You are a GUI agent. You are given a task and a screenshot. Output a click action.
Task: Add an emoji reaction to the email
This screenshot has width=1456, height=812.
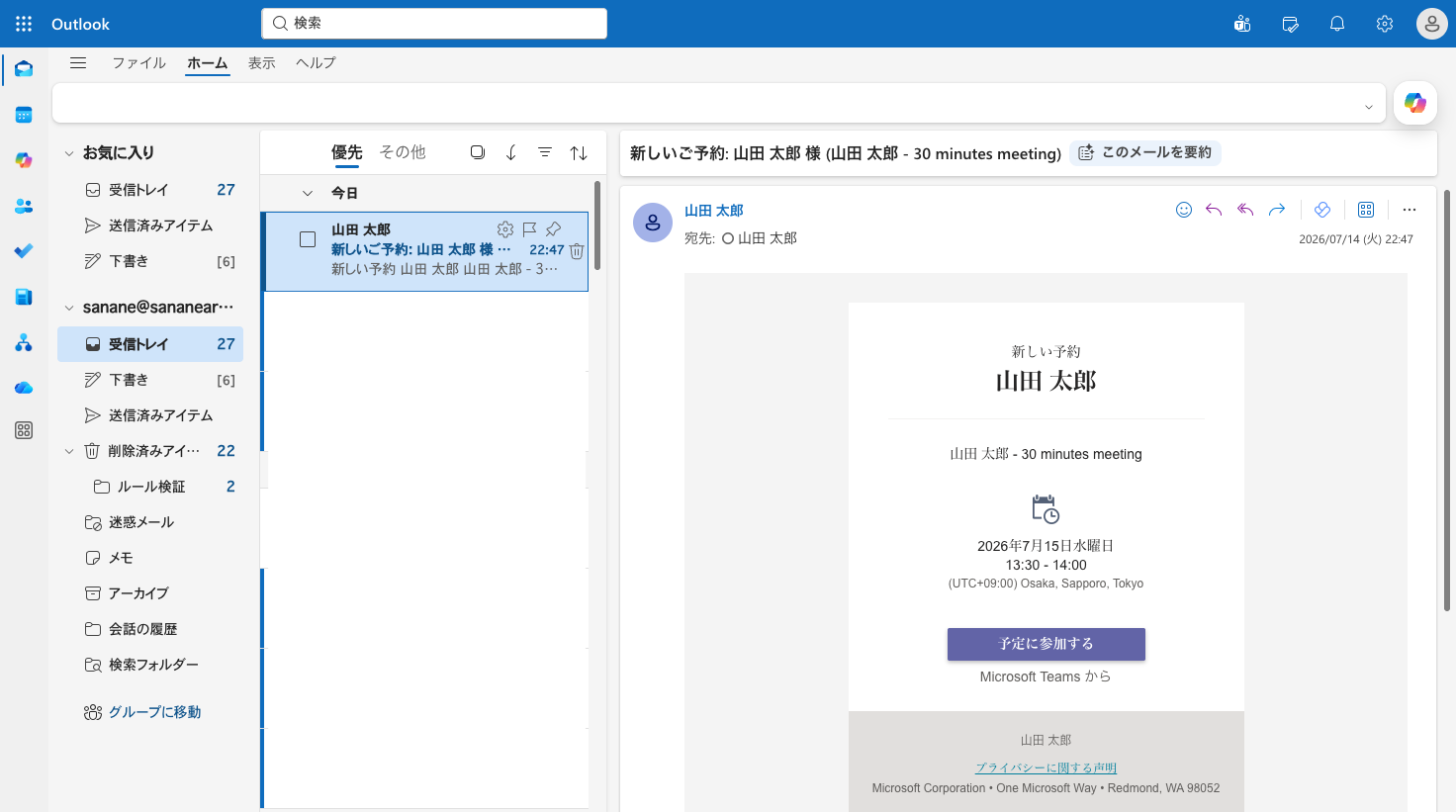click(x=1184, y=210)
